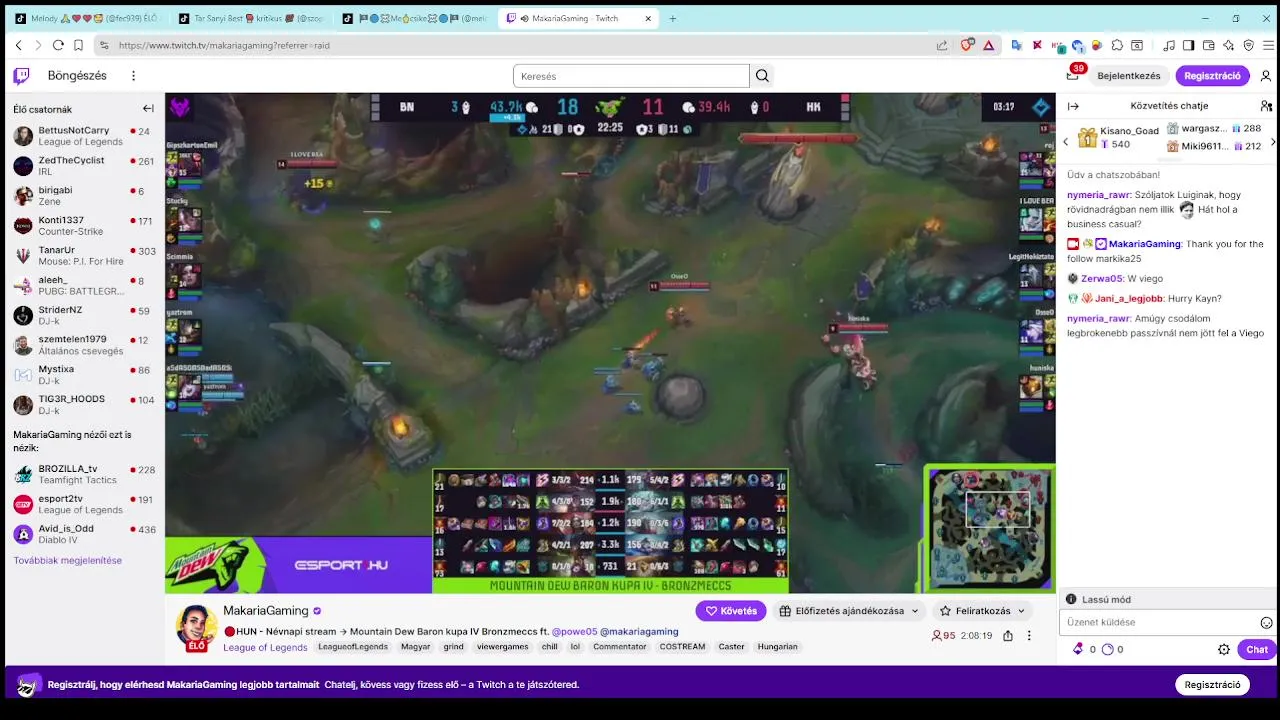Click the @powe05 mention link
Screen dimensions: 1280x720
[574, 631]
